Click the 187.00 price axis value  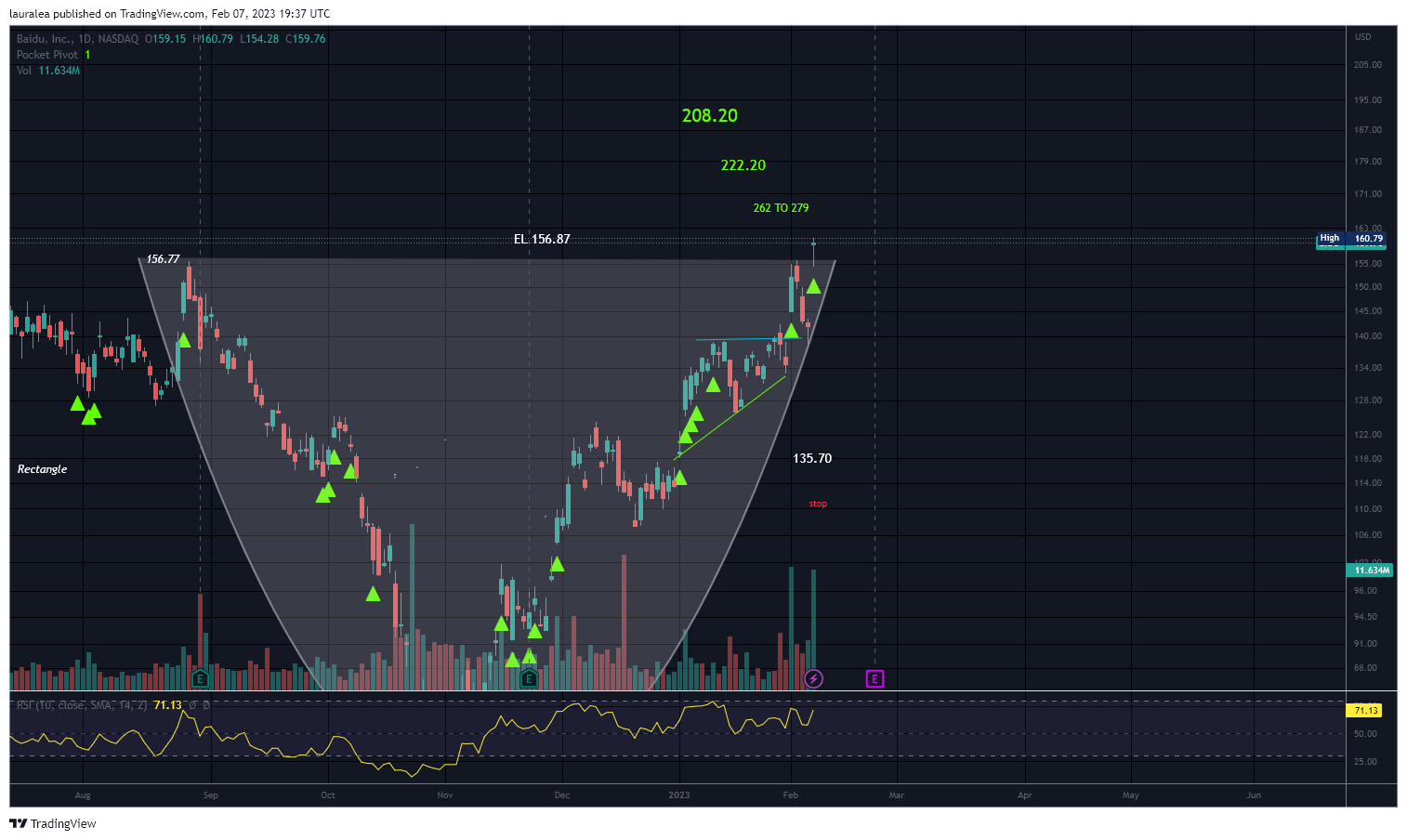tap(1368, 130)
